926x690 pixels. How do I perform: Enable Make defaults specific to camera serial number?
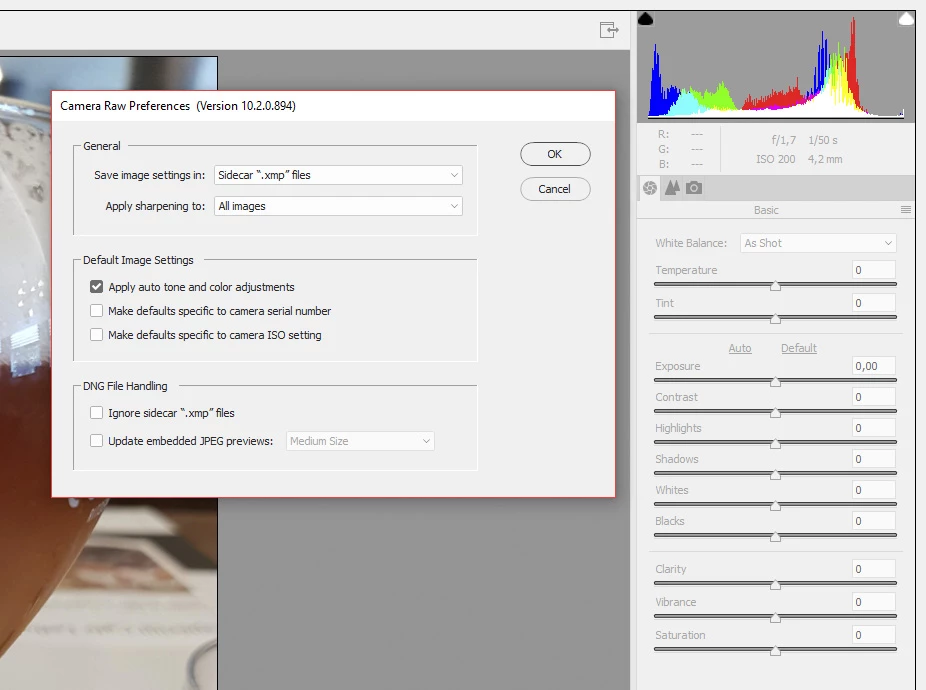(x=96, y=311)
